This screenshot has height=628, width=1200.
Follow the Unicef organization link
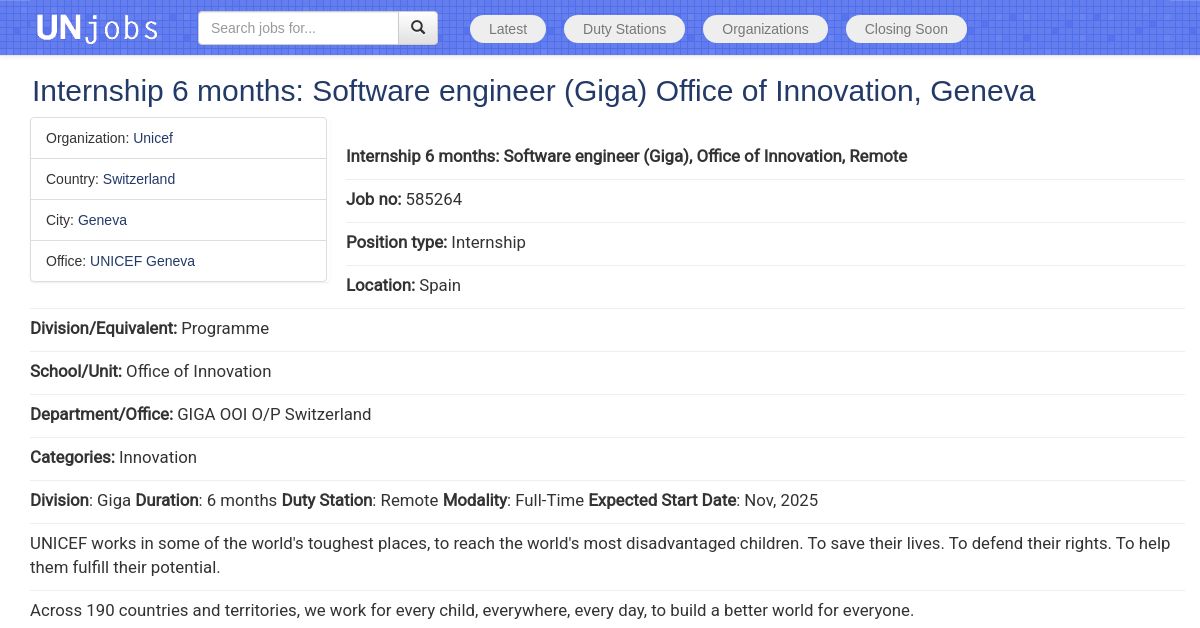pos(153,138)
